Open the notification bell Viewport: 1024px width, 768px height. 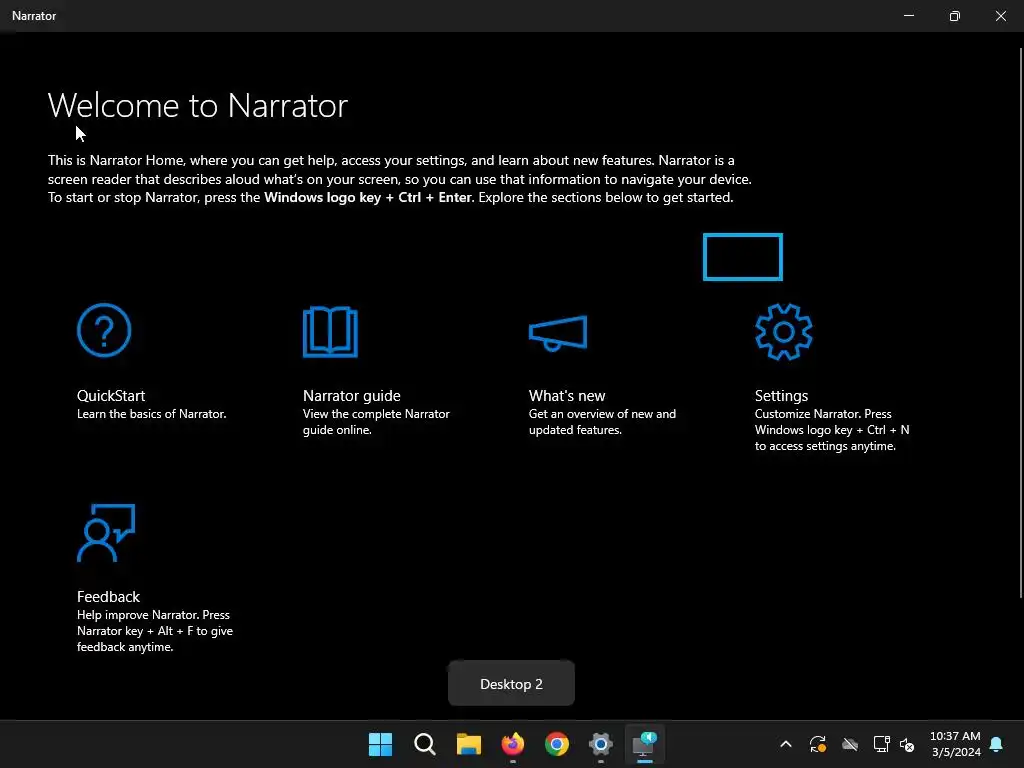(x=996, y=744)
